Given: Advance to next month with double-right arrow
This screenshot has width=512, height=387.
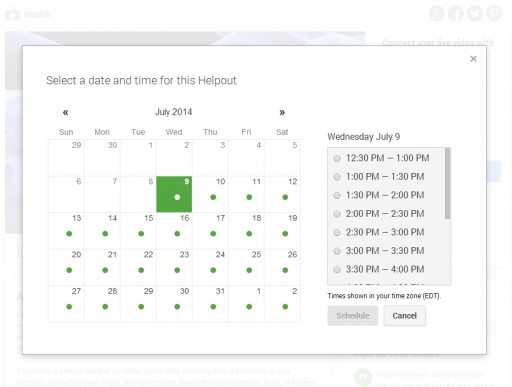Looking at the screenshot, I should (282, 112).
